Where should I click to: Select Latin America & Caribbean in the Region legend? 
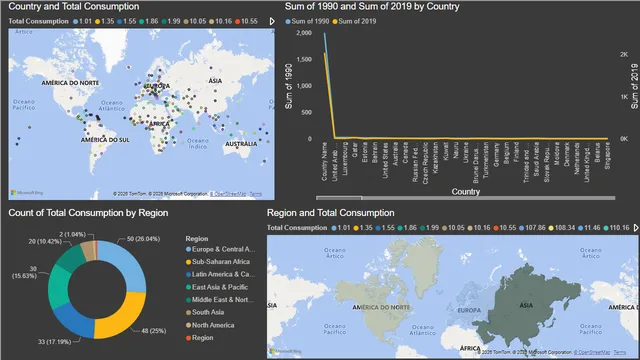(x=220, y=274)
